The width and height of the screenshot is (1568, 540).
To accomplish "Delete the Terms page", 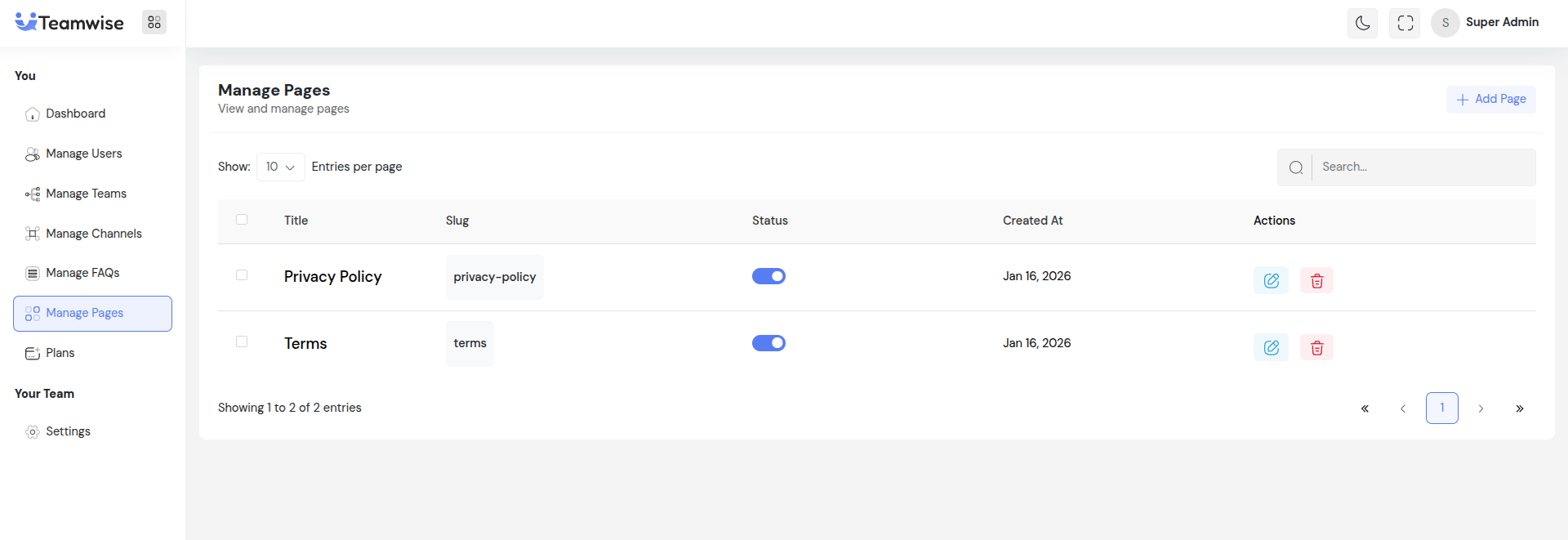I will click(1316, 347).
